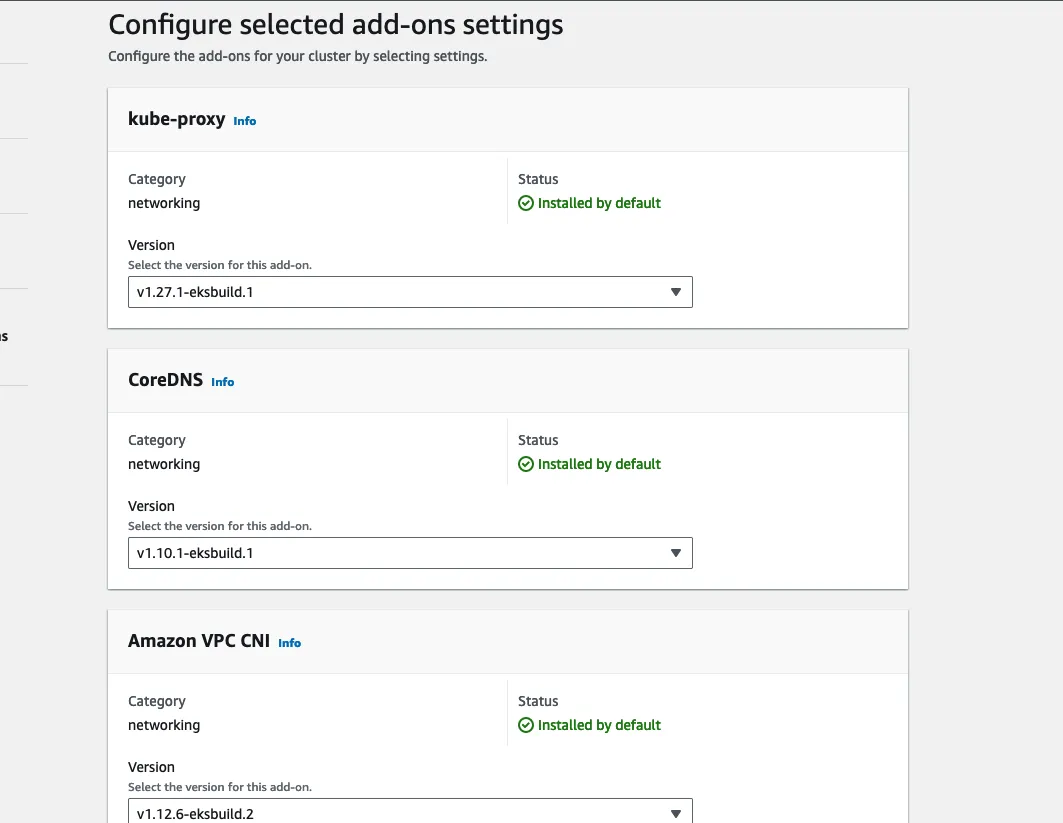
Task: Click 'Configure the add-ons for your cluster' description
Action: point(298,56)
